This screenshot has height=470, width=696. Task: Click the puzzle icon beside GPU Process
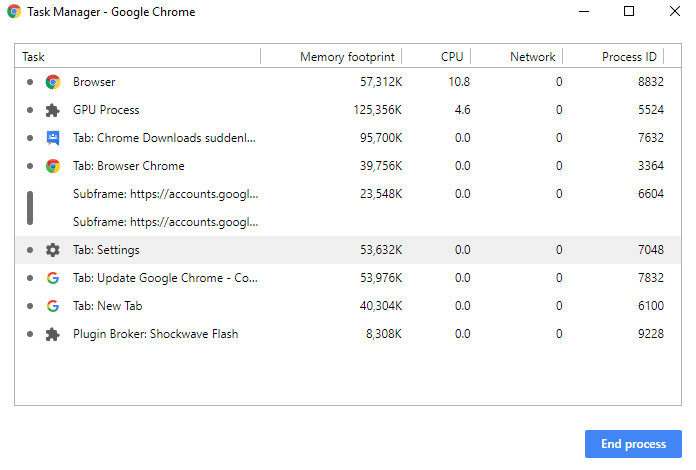click(53, 110)
